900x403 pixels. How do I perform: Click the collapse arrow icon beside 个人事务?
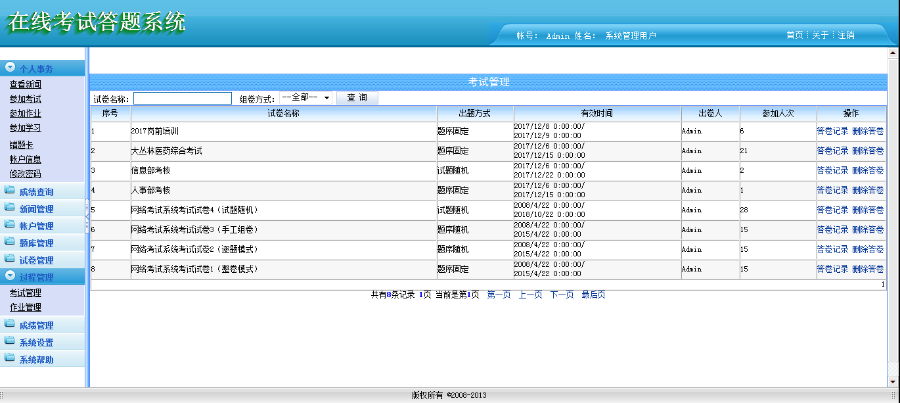(10, 67)
